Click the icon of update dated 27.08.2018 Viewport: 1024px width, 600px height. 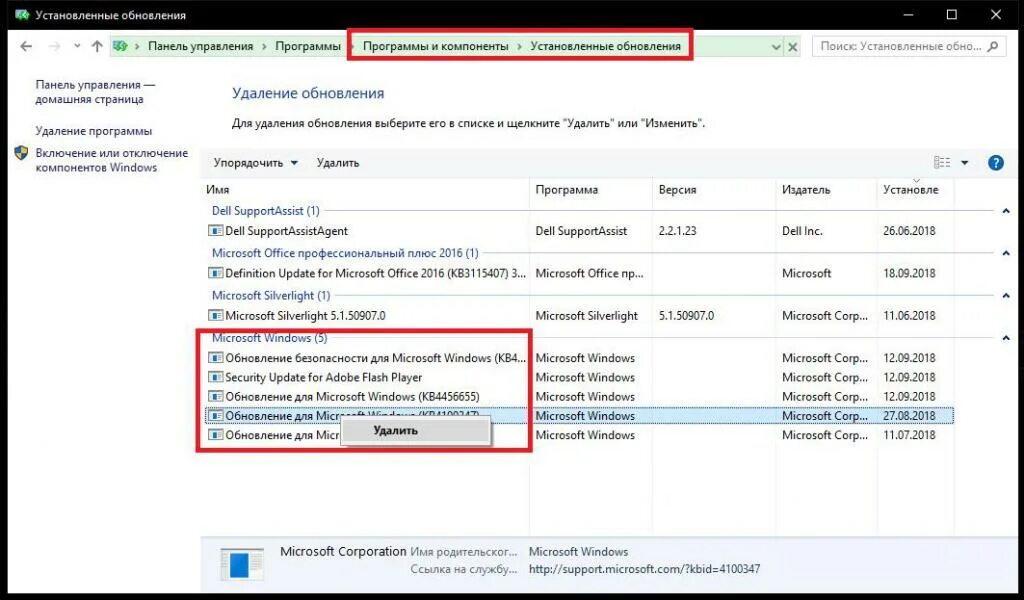(216, 416)
